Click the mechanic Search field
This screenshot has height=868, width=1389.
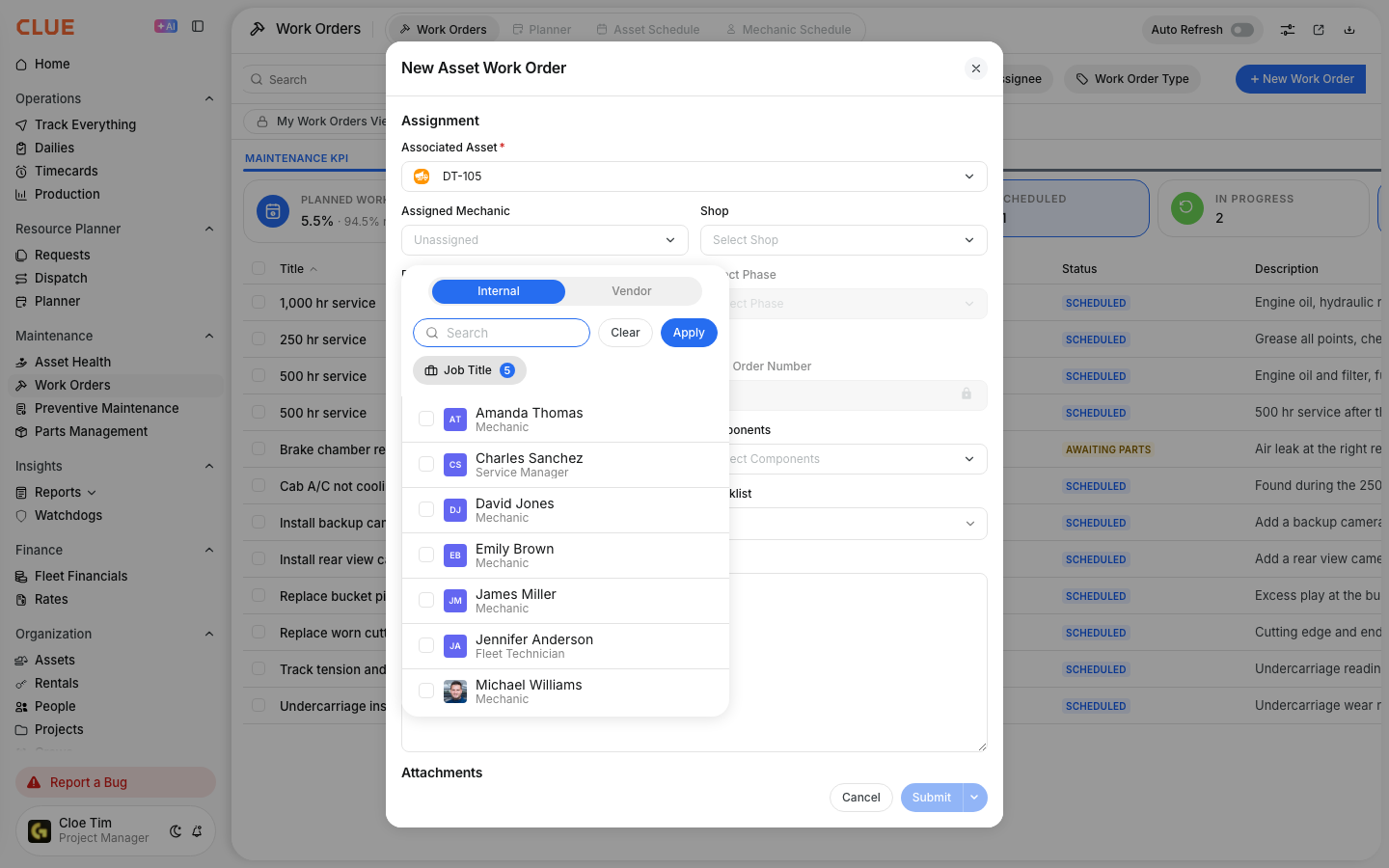tap(502, 333)
